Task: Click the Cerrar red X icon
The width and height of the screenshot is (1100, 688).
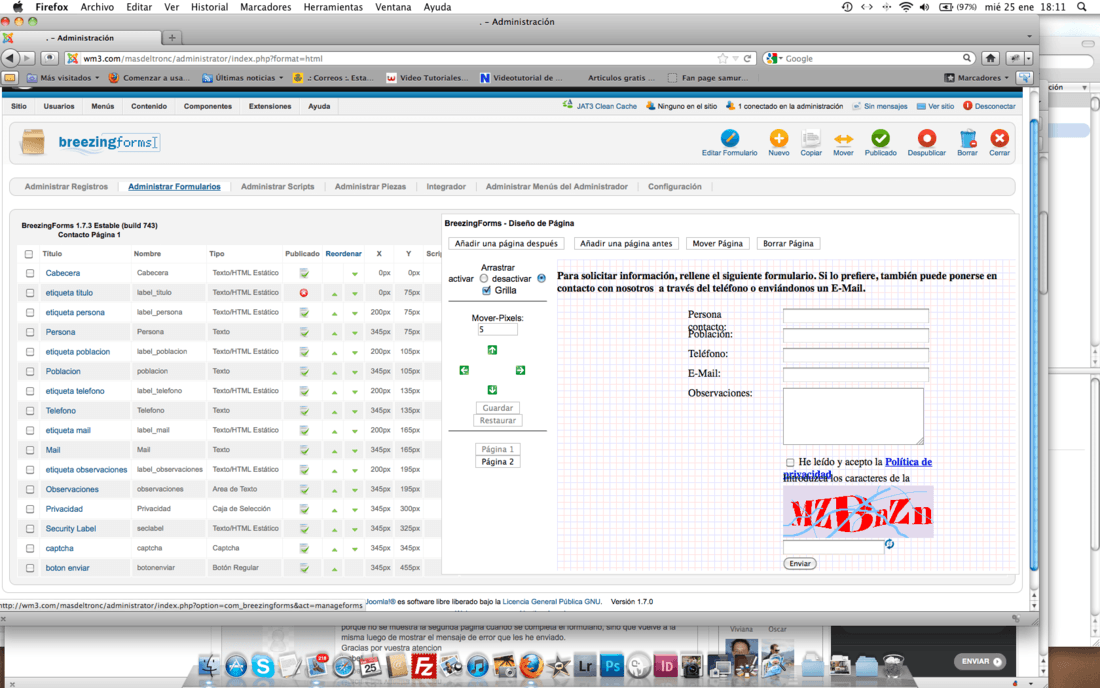Action: coord(999,137)
